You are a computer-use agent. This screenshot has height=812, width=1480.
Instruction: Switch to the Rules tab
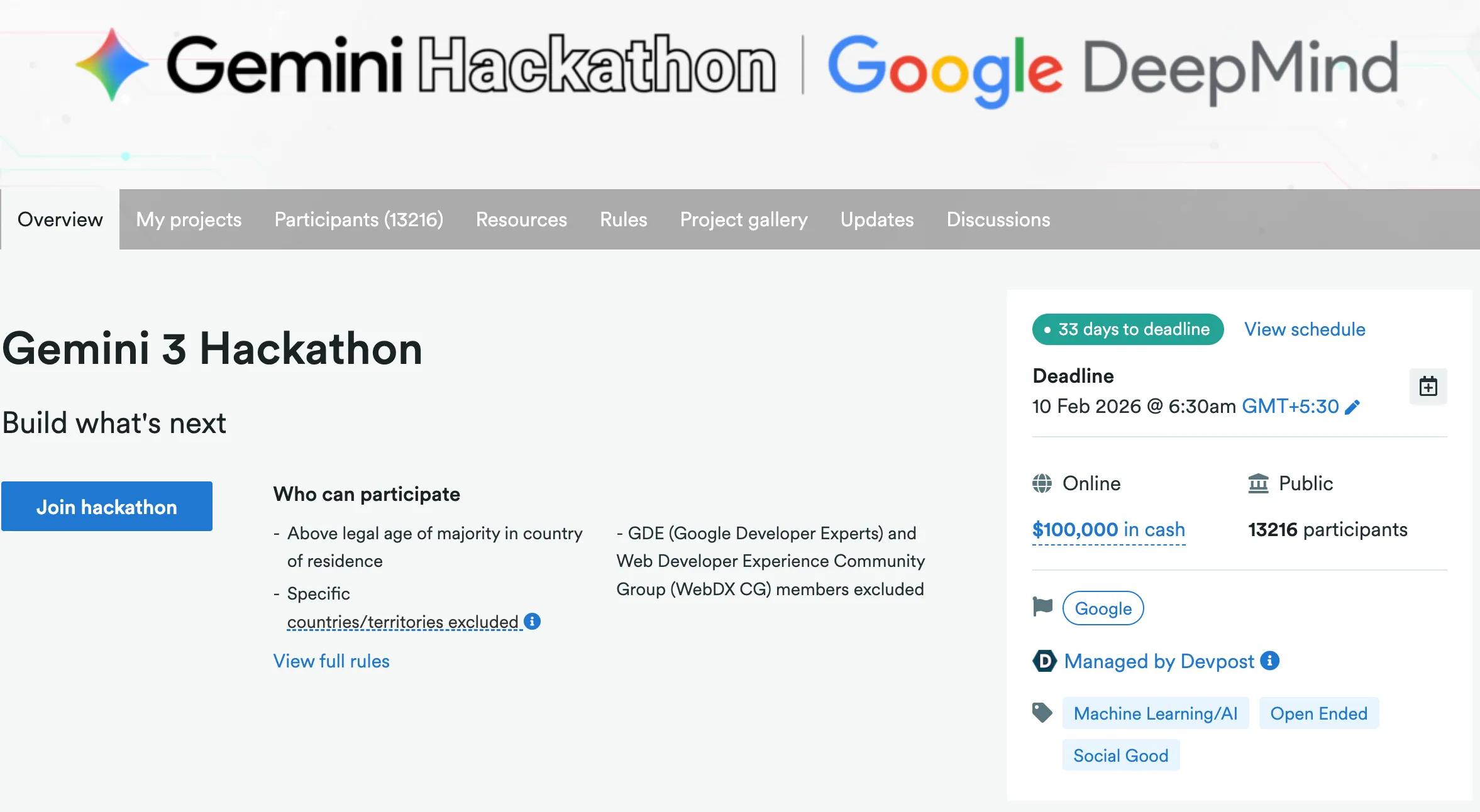623,219
